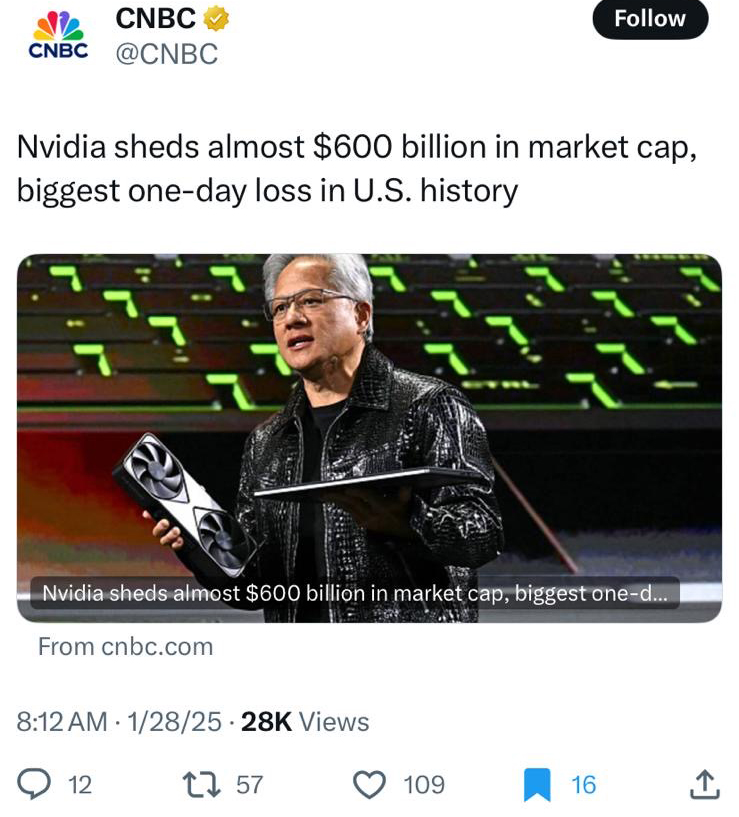Click the 8:12 AM timestamp
The width and height of the screenshot is (739, 817).
[x=62, y=722]
